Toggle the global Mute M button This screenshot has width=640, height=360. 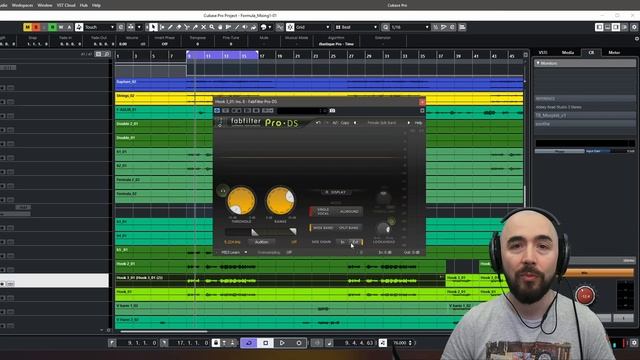pos(27,27)
